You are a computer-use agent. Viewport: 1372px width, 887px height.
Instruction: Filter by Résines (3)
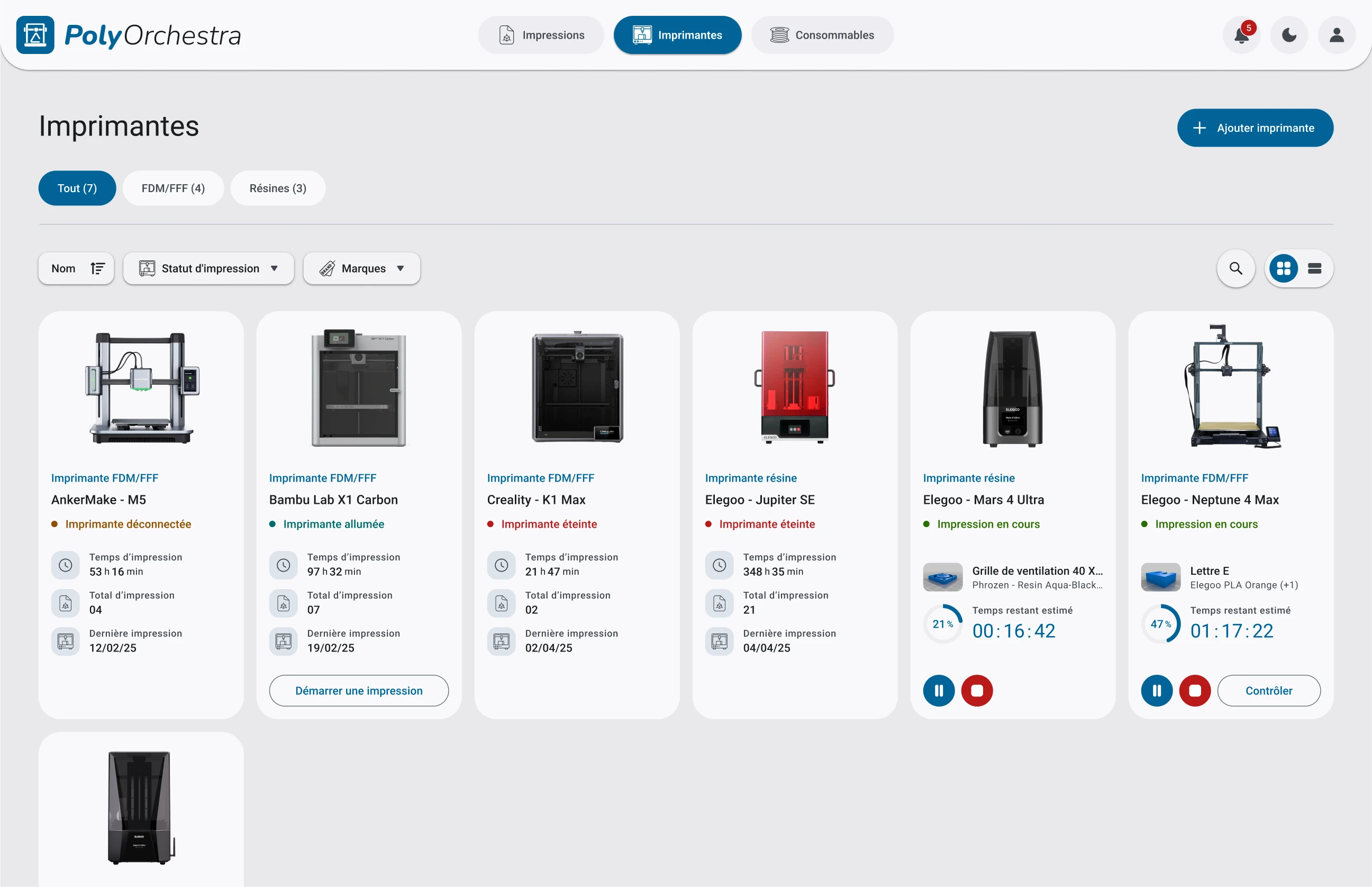coord(277,188)
